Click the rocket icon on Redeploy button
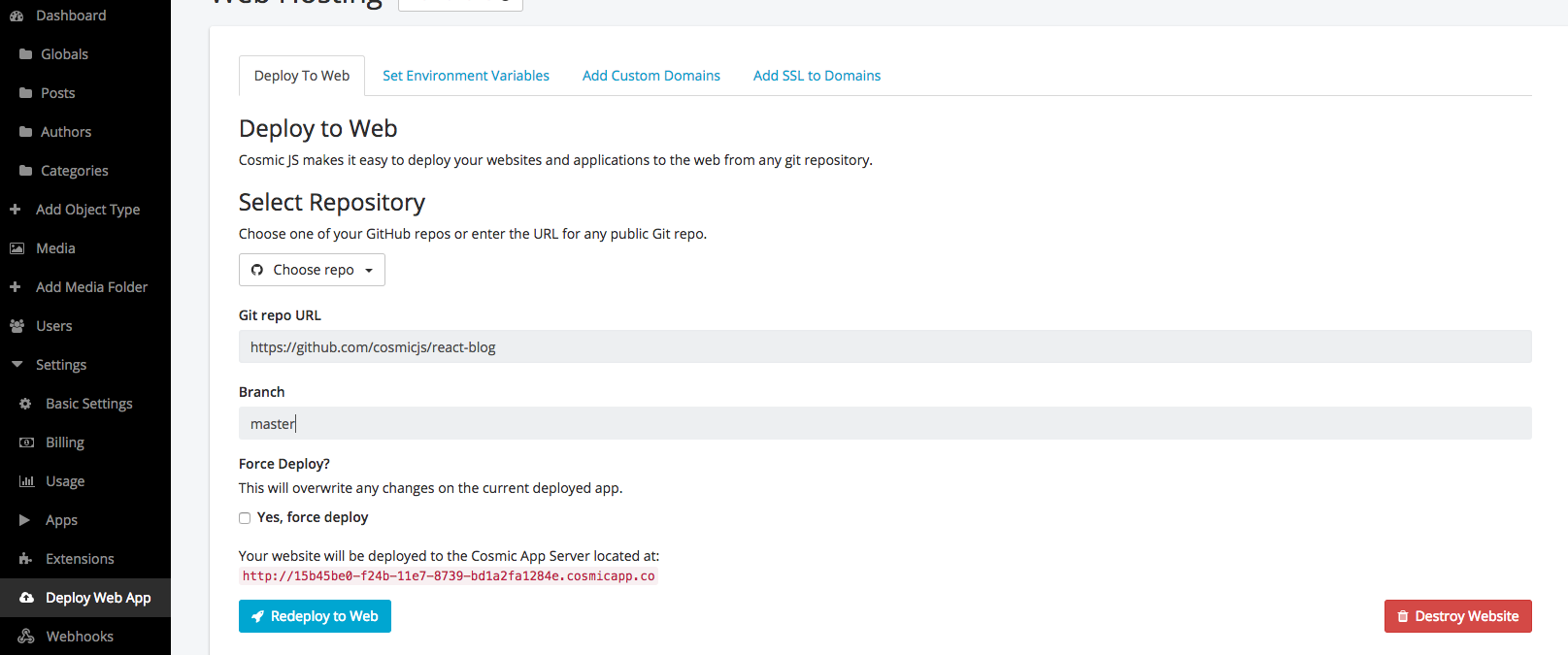The width and height of the screenshot is (1568, 655). pyautogui.click(x=257, y=616)
